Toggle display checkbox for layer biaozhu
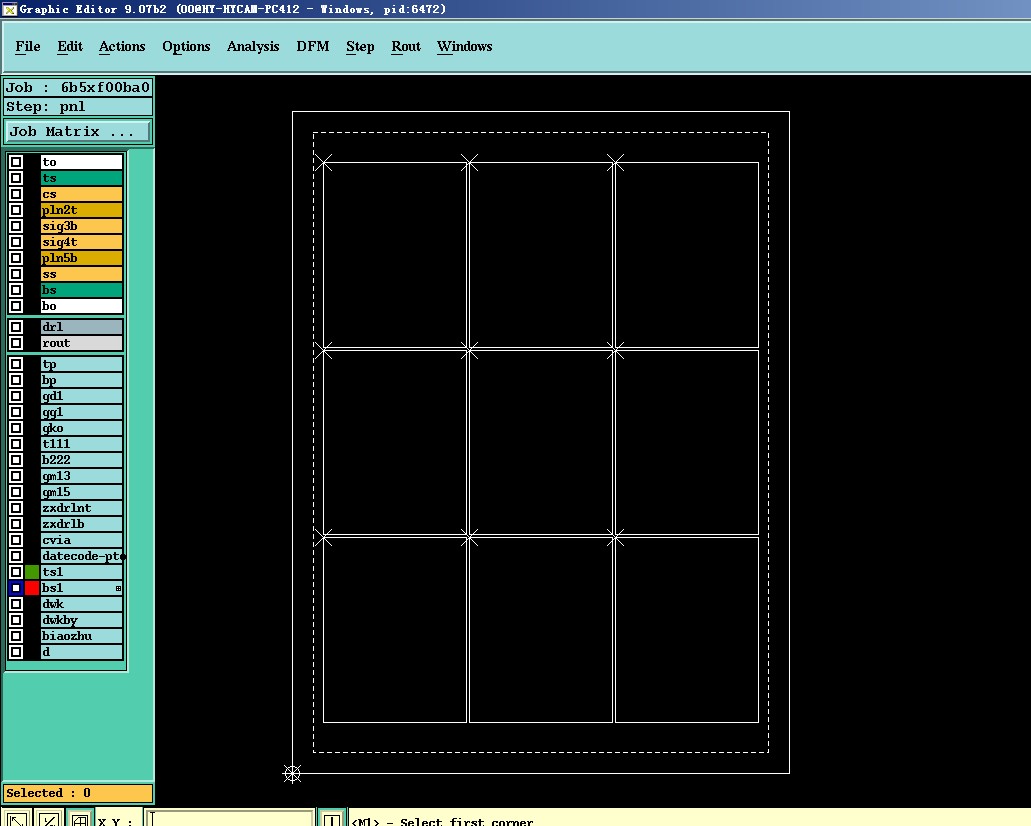Screen dimensions: 1031x826 point(16,636)
